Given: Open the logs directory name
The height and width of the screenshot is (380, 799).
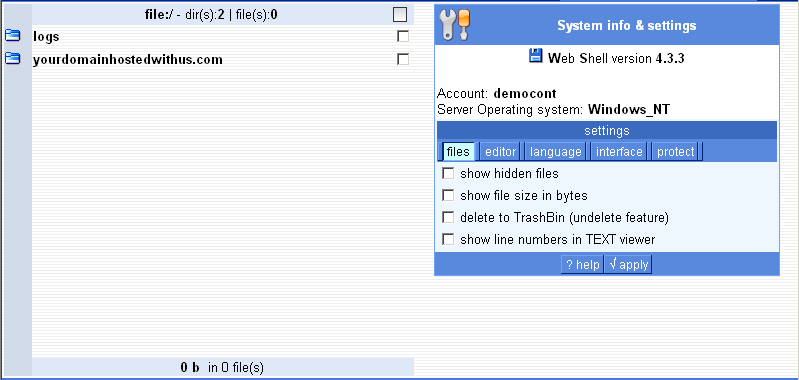Looking at the screenshot, I should [46, 37].
